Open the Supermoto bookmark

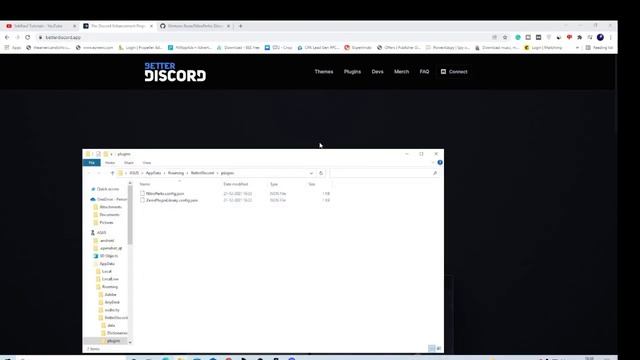358,48
